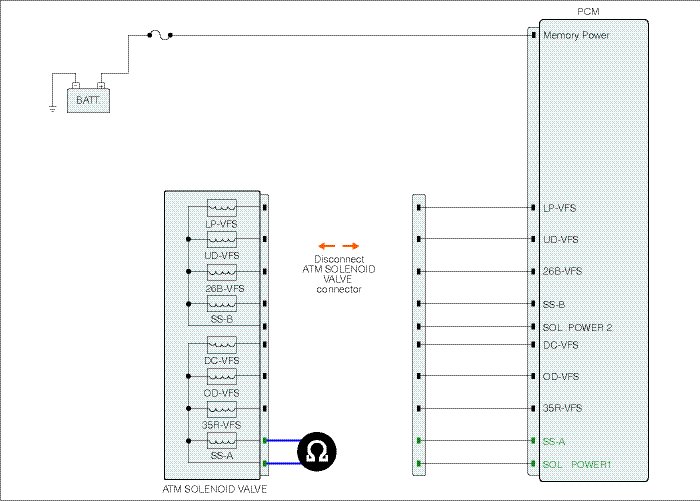Image resolution: width=700 pixels, height=501 pixels.
Task: Click the green SOL. POWER1 label
Action: [577, 464]
